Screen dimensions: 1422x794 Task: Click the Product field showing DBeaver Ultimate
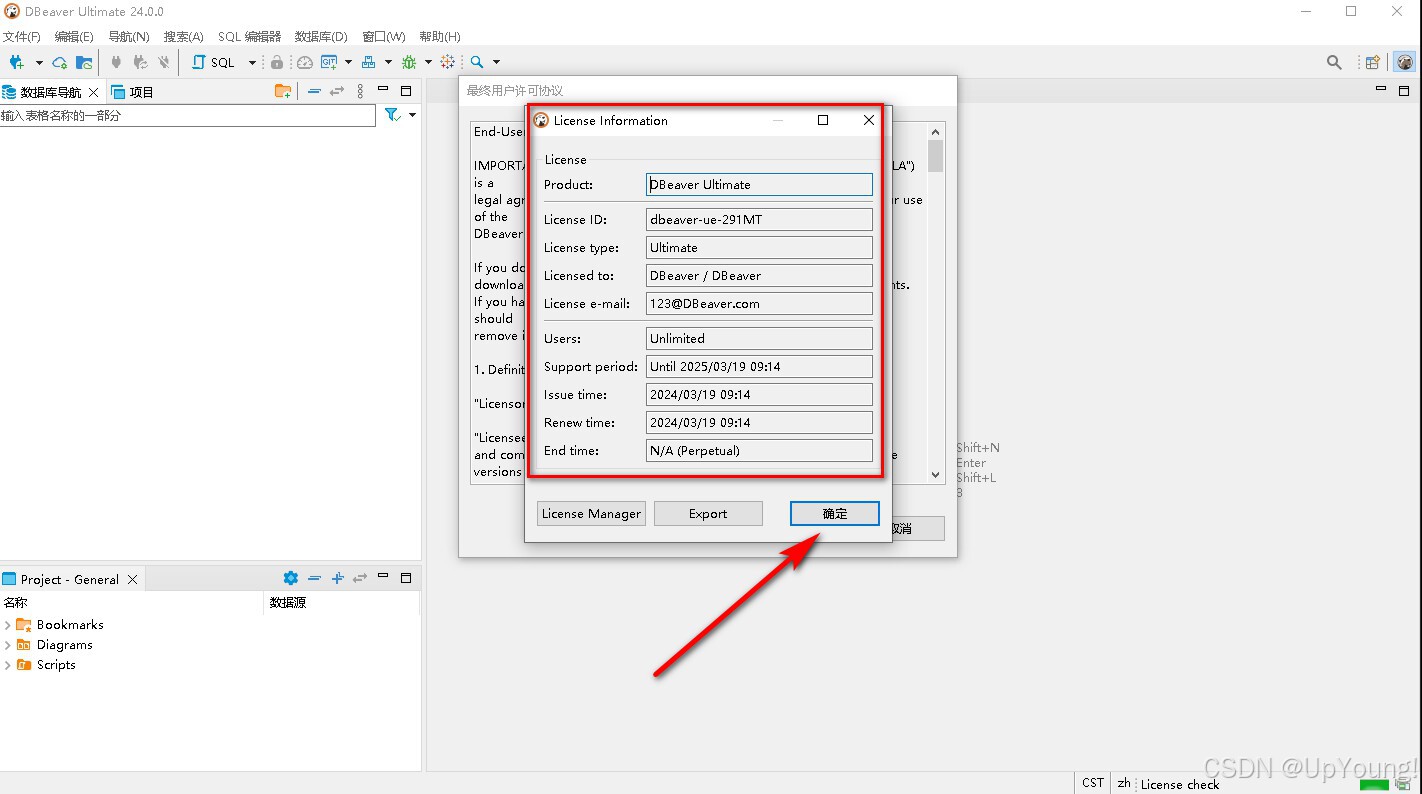pos(759,185)
